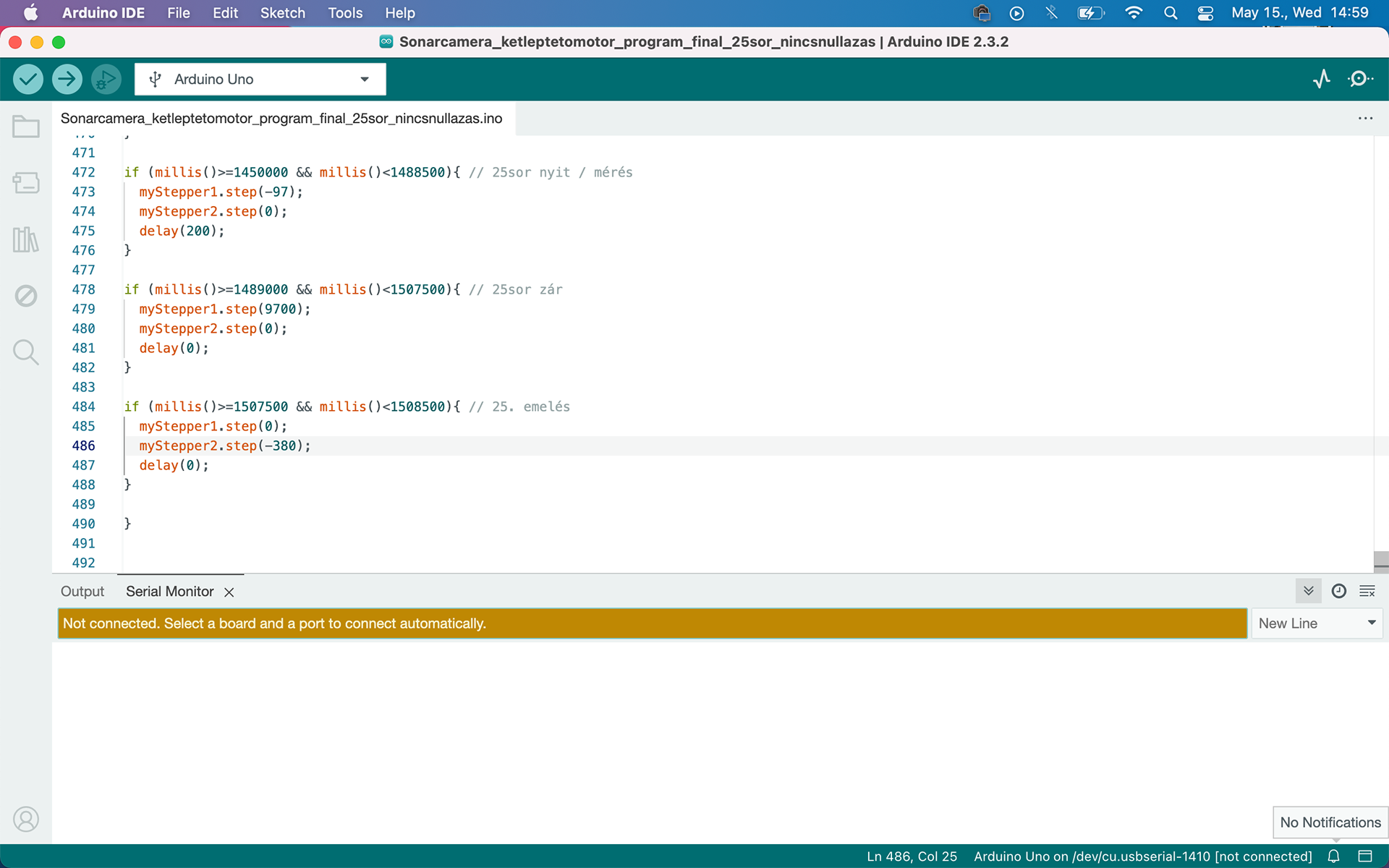This screenshot has width=1389, height=868.
Task: Click the Arduino Uno port status text
Action: click(x=1142, y=856)
